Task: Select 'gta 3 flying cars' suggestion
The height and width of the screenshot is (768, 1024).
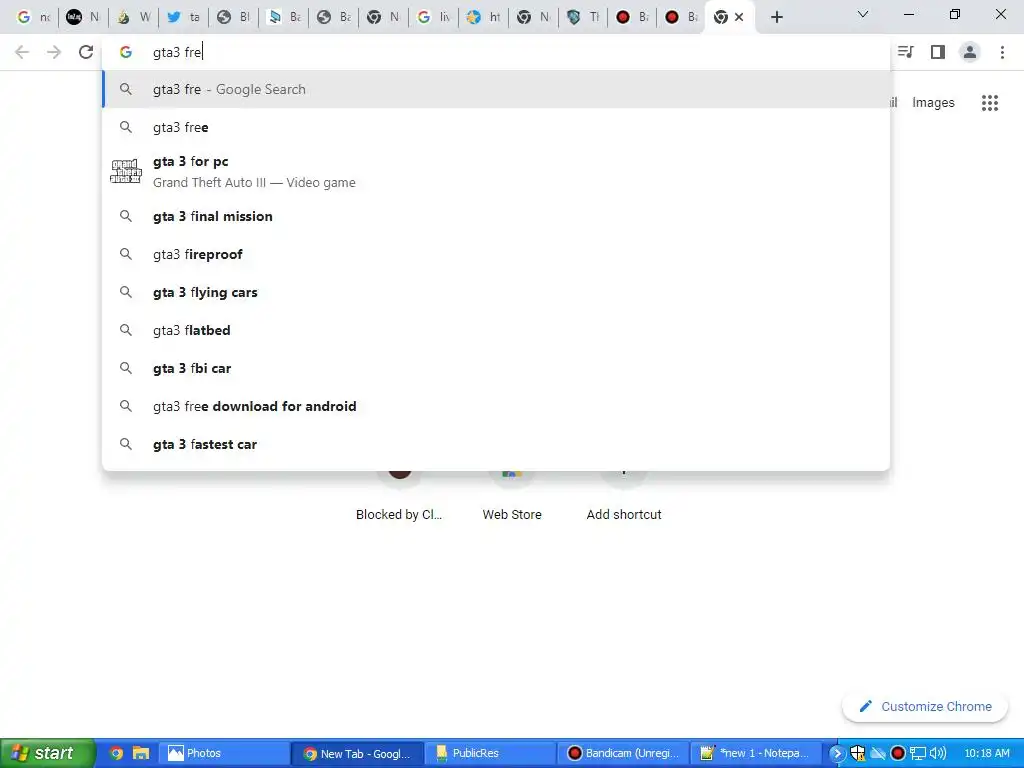Action: click(x=496, y=292)
